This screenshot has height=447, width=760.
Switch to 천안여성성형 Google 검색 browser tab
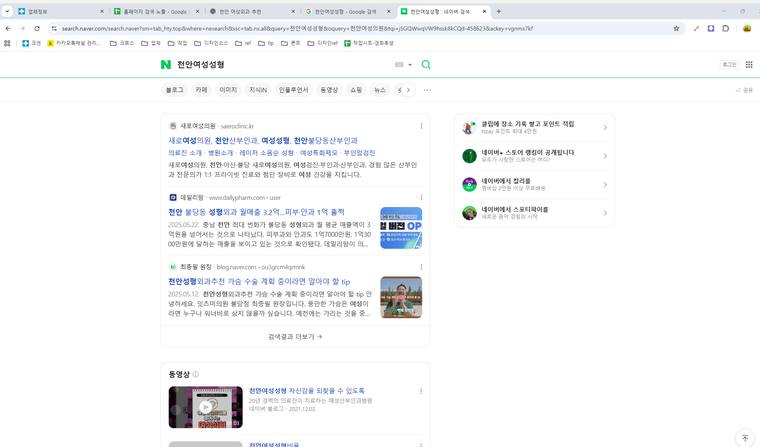coord(348,11)
